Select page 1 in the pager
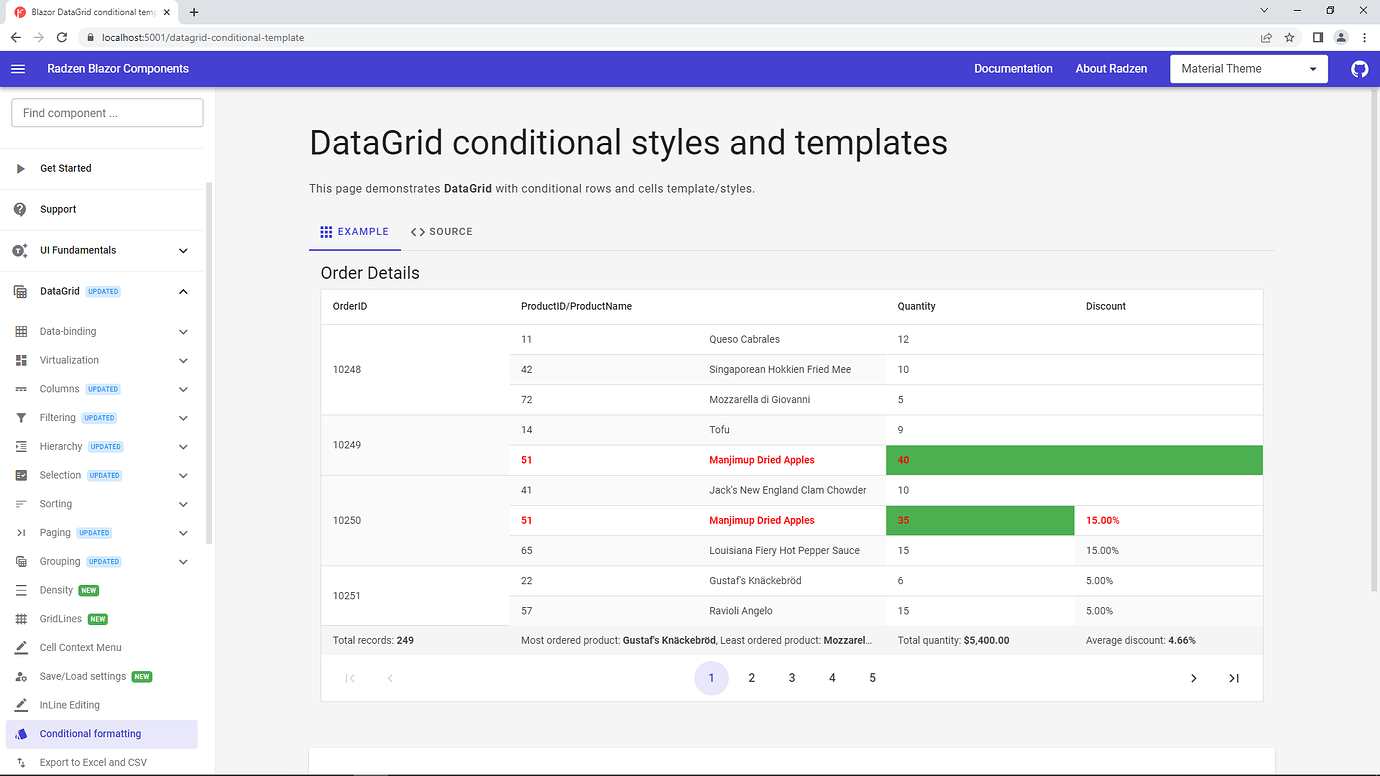This screenshot has height=776, width=1380. 711,678
